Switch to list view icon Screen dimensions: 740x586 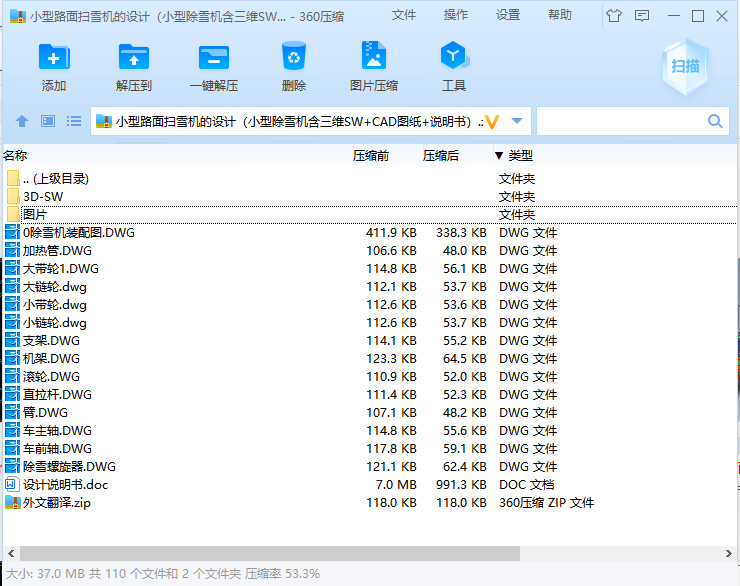(x=74, y=121)
